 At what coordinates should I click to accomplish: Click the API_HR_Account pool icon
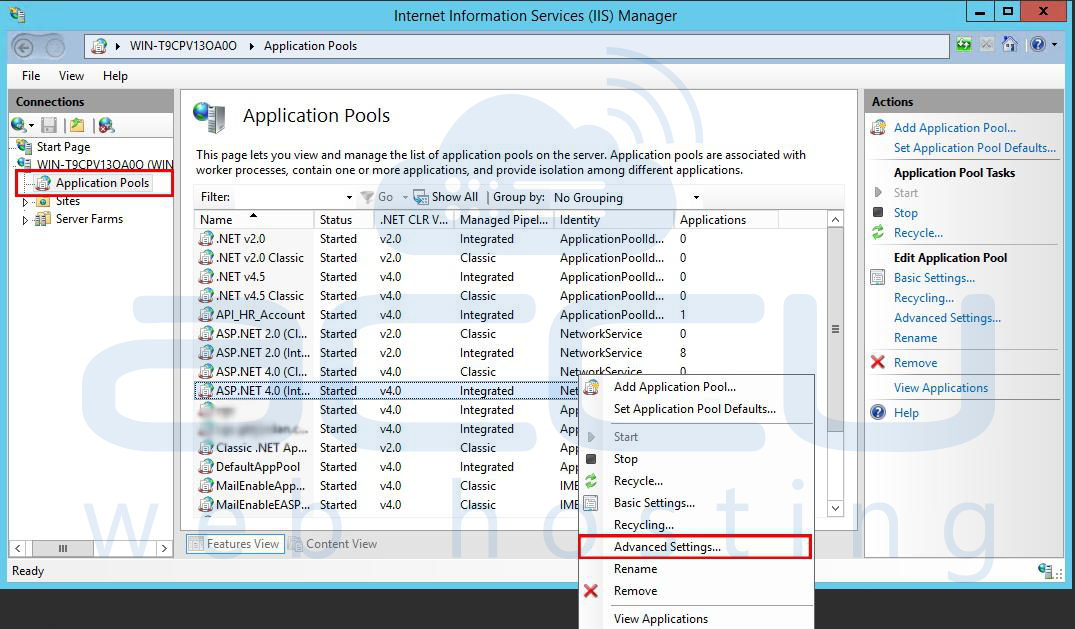click(206, 315)
